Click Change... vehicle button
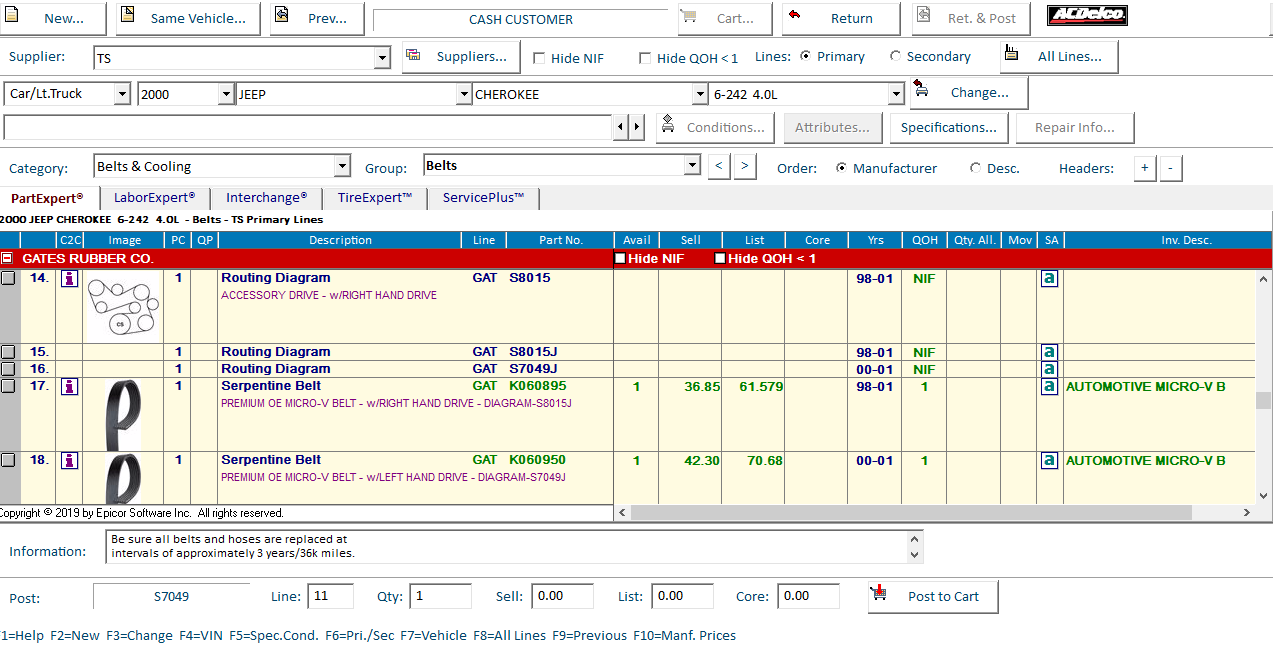Image resolution: width=1273 pixels, height=651 pixels. click(x=968, y=93)
